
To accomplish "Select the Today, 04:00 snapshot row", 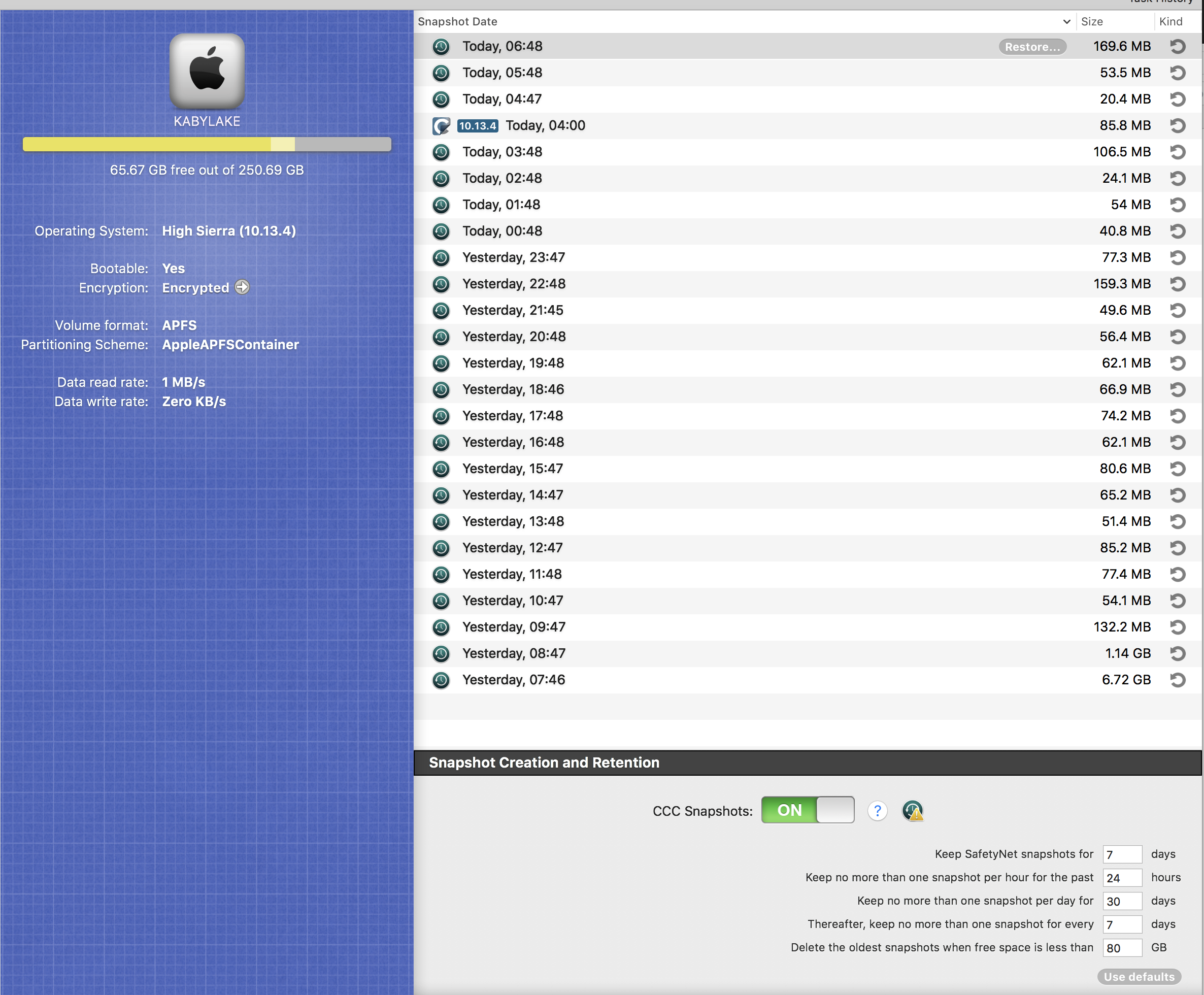I will [x=808, y=125].
